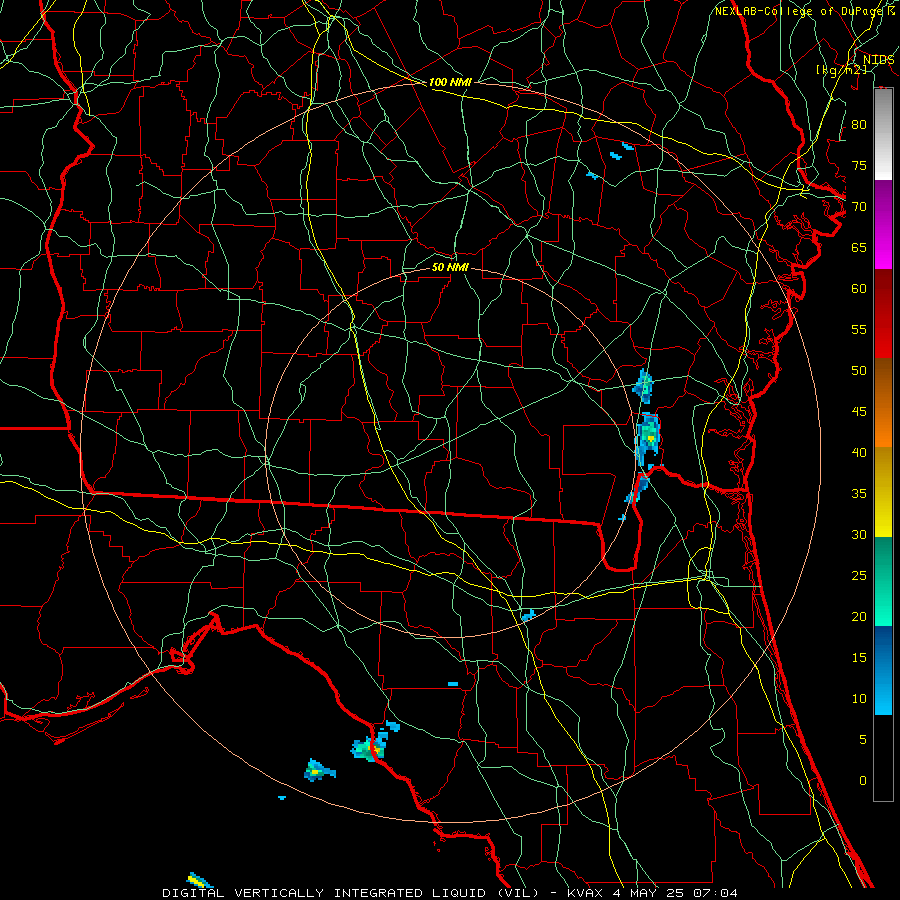Image resolution: width=900 pixels, height=900 pixels.
Task: Pick the blue segment of the color scale
Action: 883,670
